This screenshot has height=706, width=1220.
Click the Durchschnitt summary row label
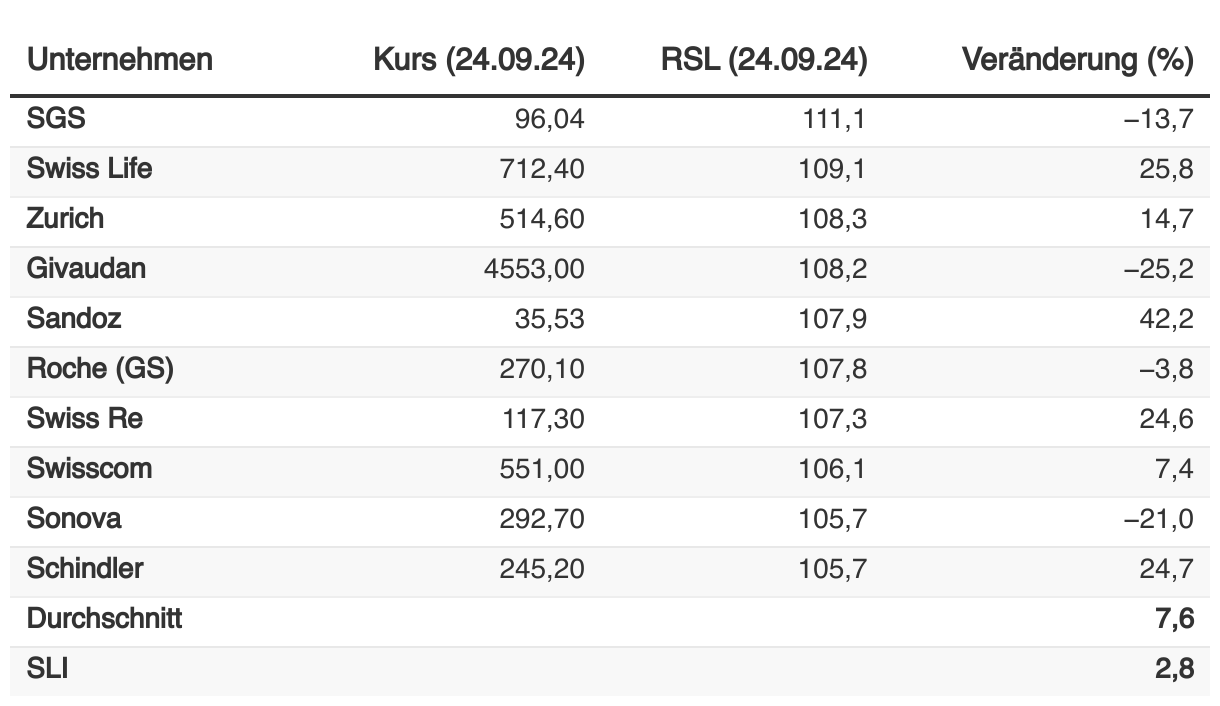(104, 619)
